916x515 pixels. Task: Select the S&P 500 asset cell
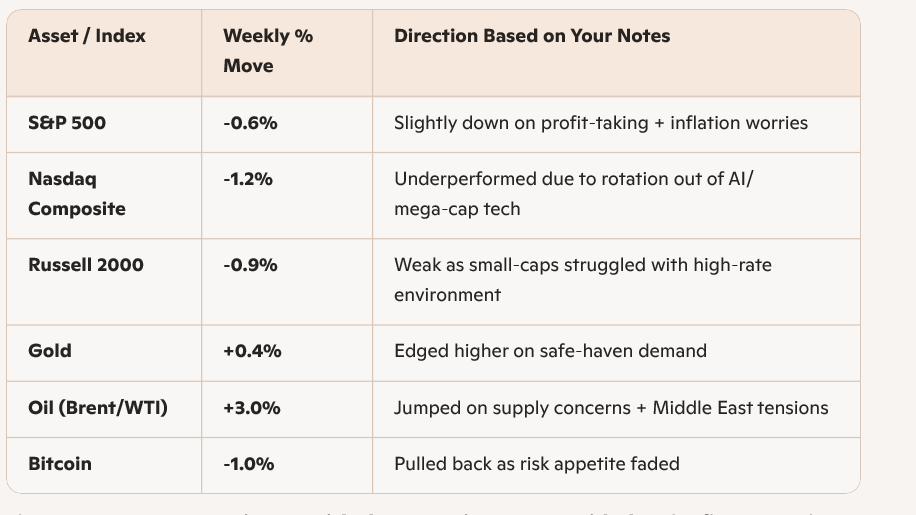pyautogui.click(x=67, y=123)
